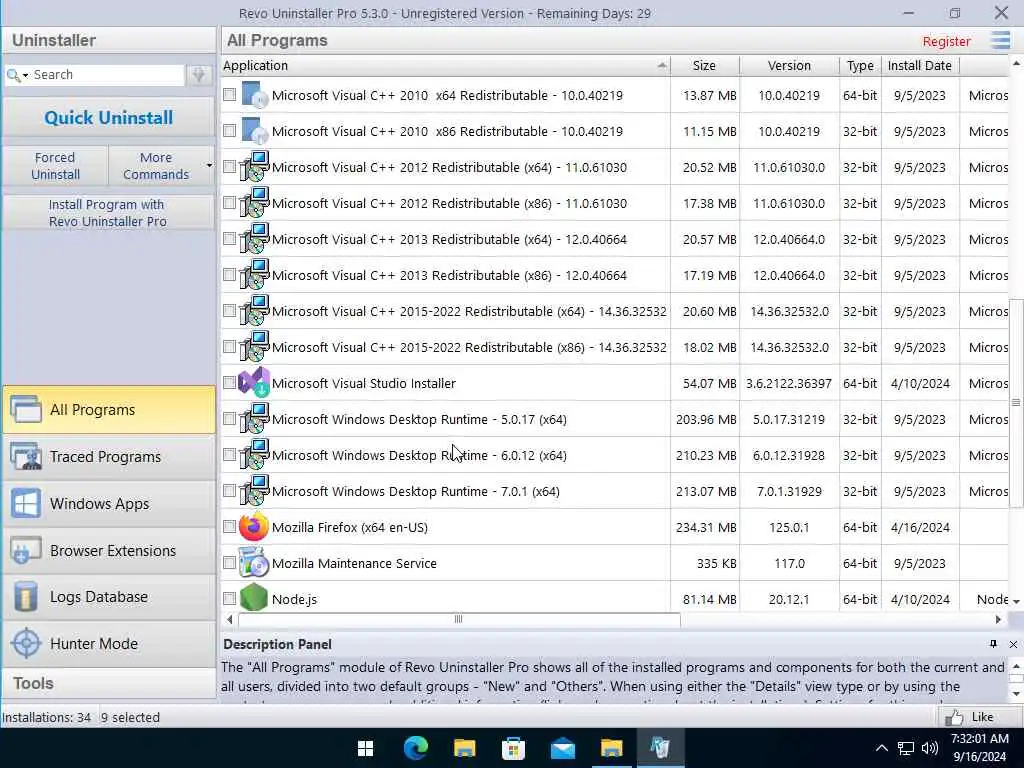Open the search options dropdown arrow
This screenshot has width=1024, height=768.
(x=25, y=76)
